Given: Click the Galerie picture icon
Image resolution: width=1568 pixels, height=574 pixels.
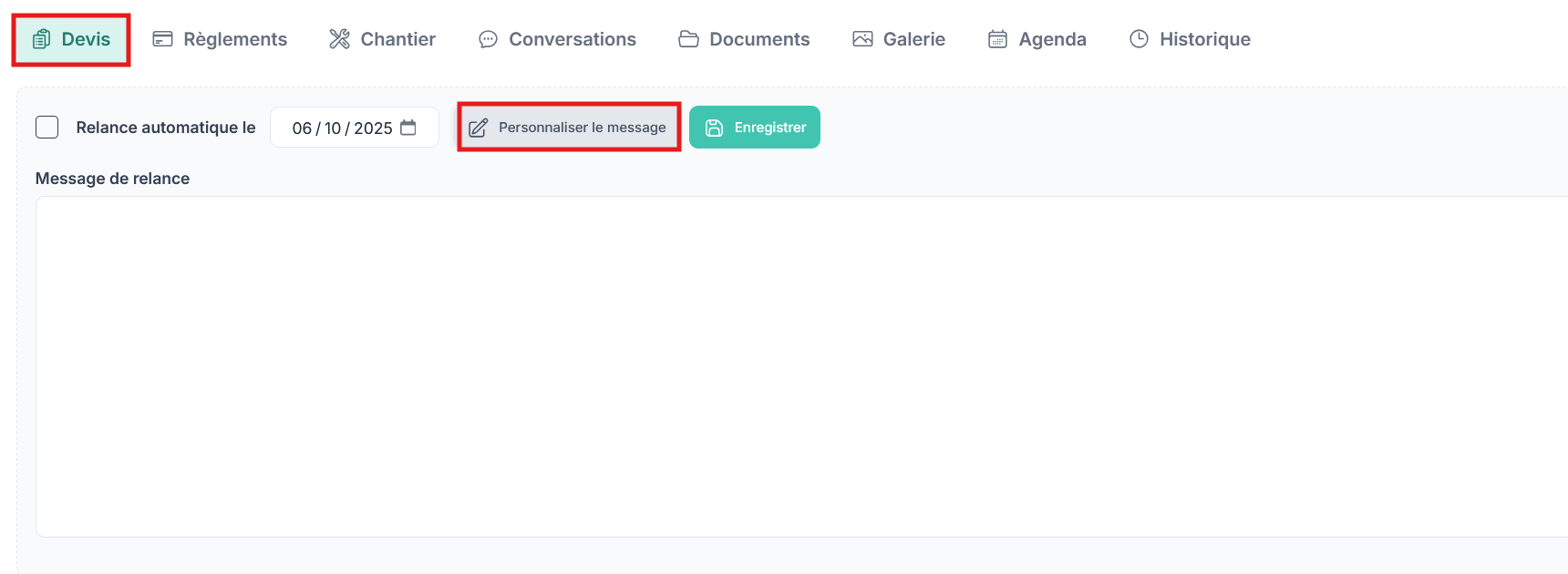Looking at the screenshot, I should coord(862,39).
